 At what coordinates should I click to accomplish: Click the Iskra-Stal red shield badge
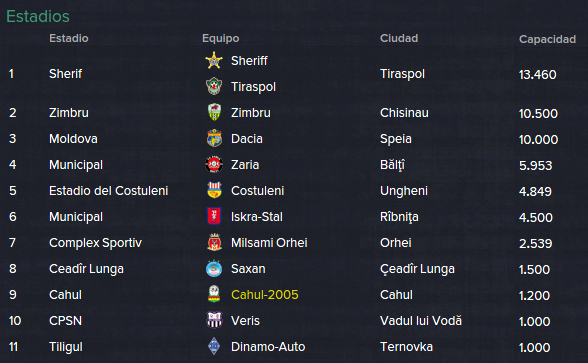[214, 216]
